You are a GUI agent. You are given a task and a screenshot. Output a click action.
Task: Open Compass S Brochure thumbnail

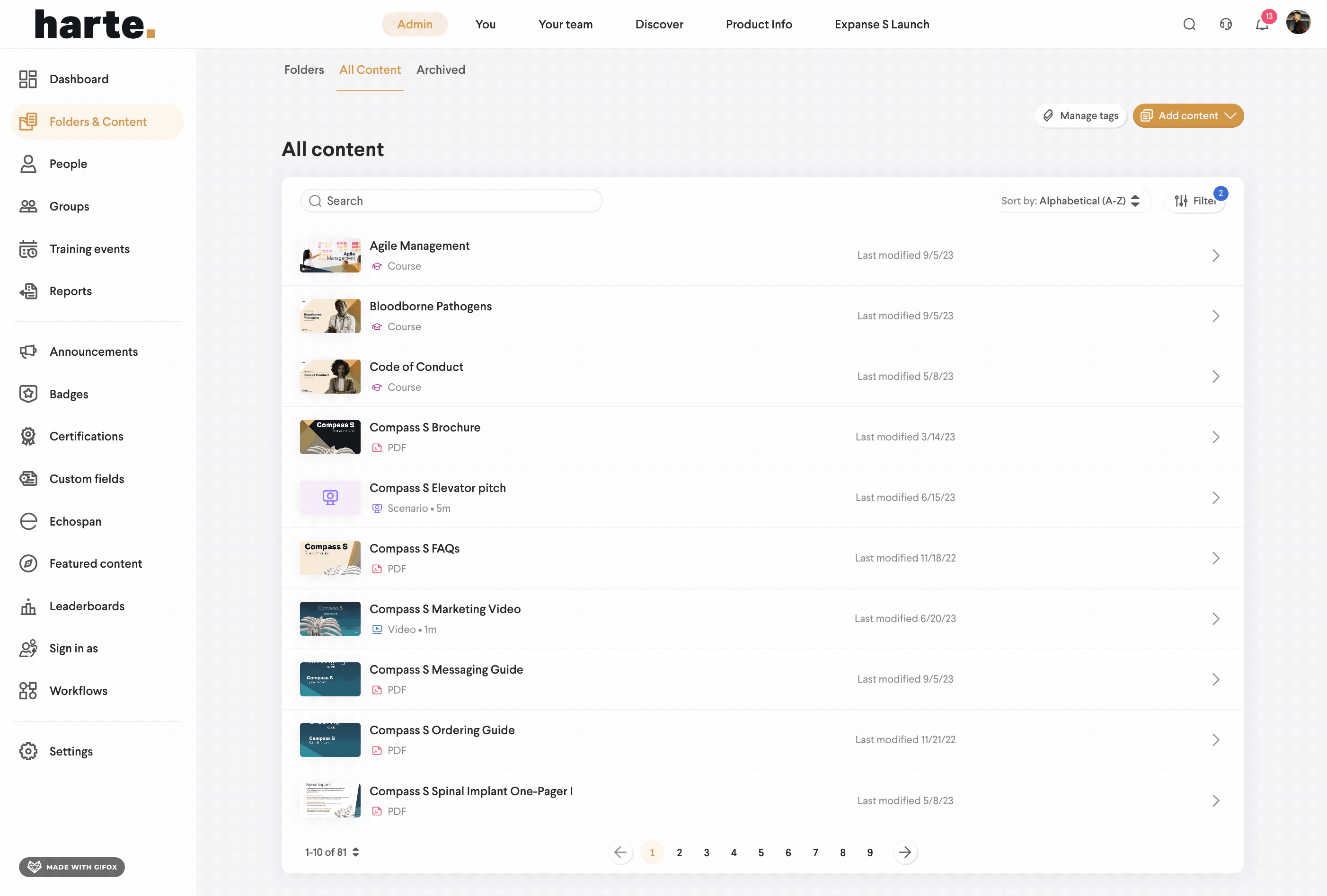(x=330, y=437)
